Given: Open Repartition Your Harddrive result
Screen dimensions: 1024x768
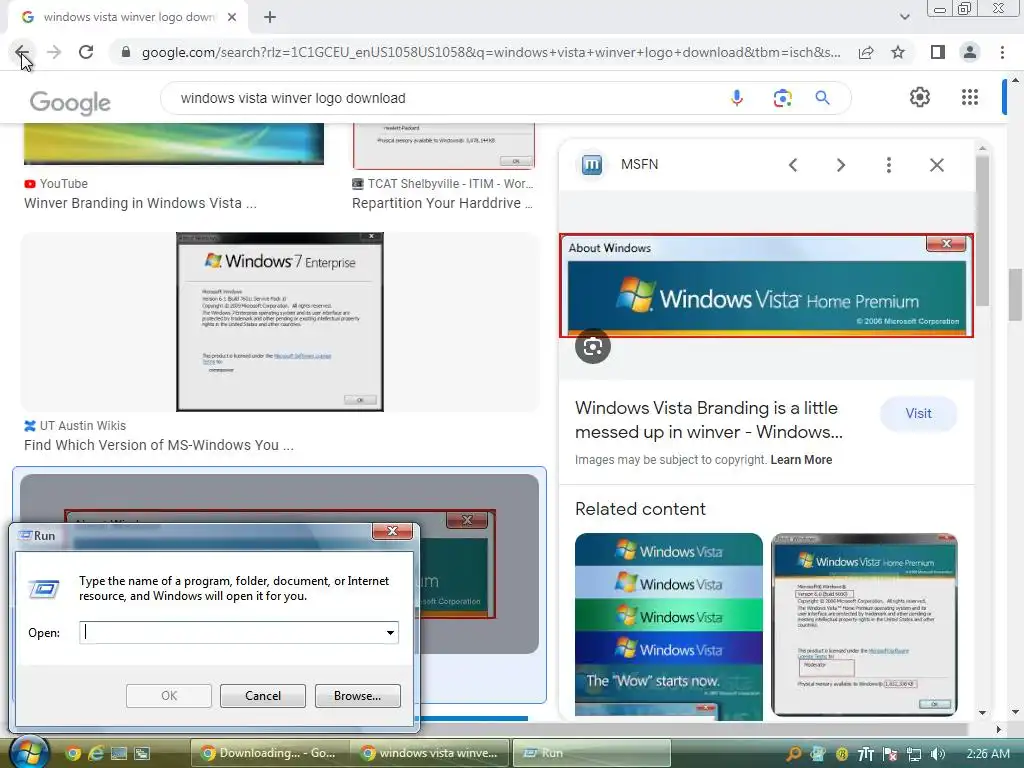Looking at the screenshot, I should [x=442, y=204].
